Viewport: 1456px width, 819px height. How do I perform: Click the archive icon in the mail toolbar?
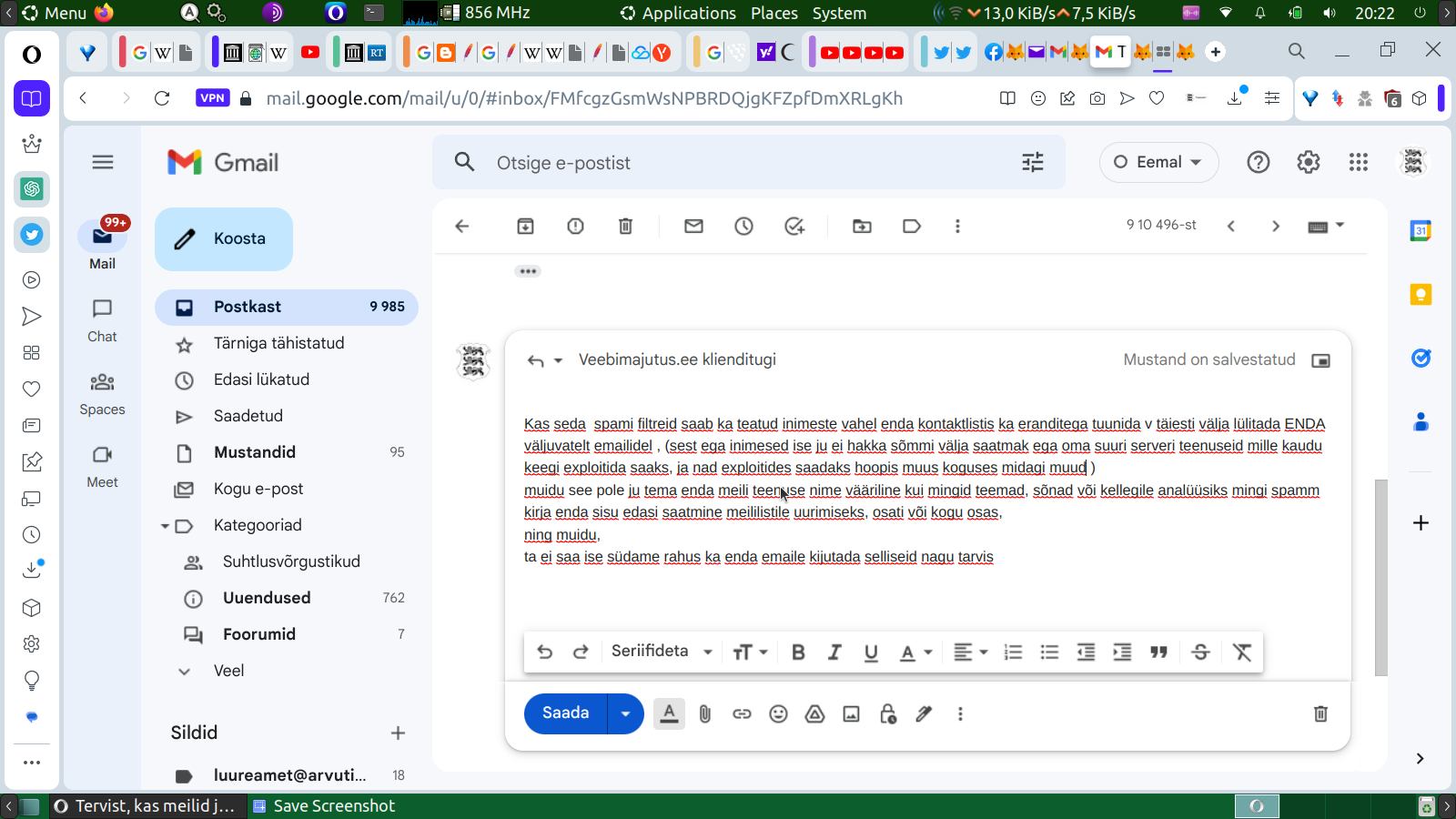pyautogui.click(x=526, y=227)
